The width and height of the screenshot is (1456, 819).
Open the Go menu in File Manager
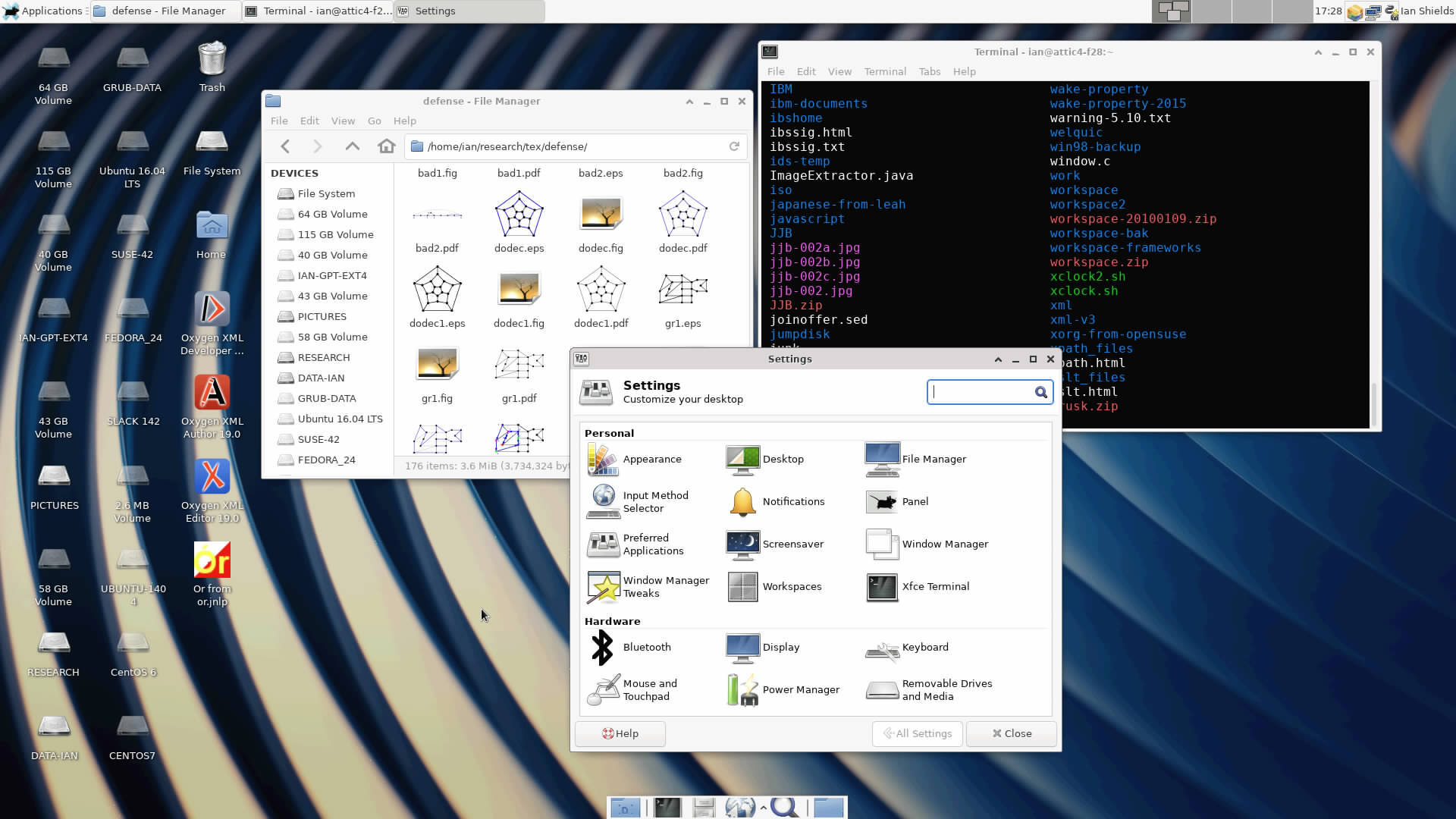374,121
